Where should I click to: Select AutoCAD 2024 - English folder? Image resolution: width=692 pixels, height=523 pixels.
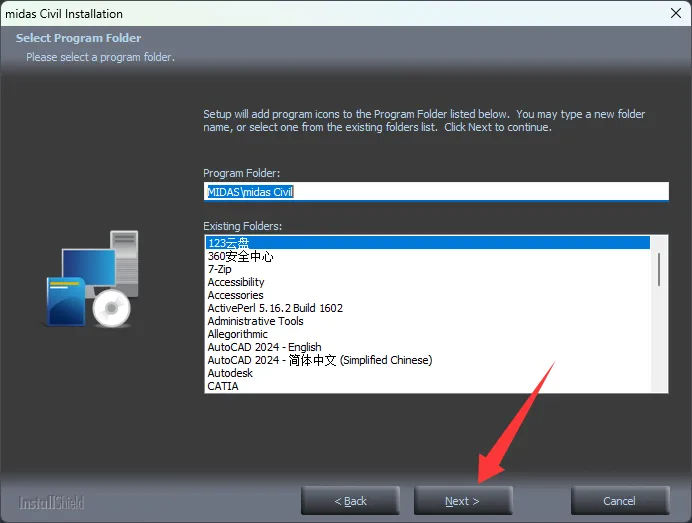pyautogui.click(x=427, y=347)
